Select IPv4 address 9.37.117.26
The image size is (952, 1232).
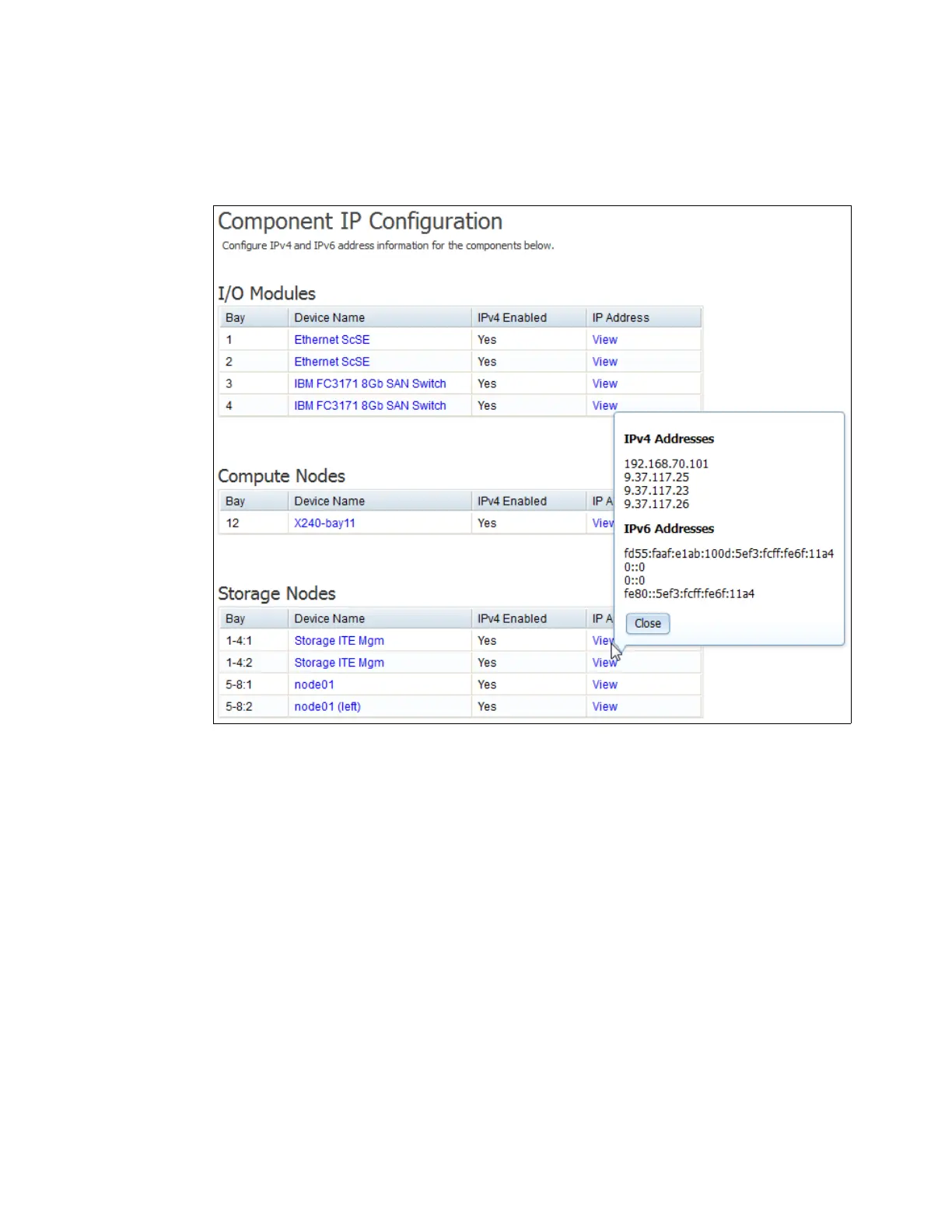click(x=656, y=503)
